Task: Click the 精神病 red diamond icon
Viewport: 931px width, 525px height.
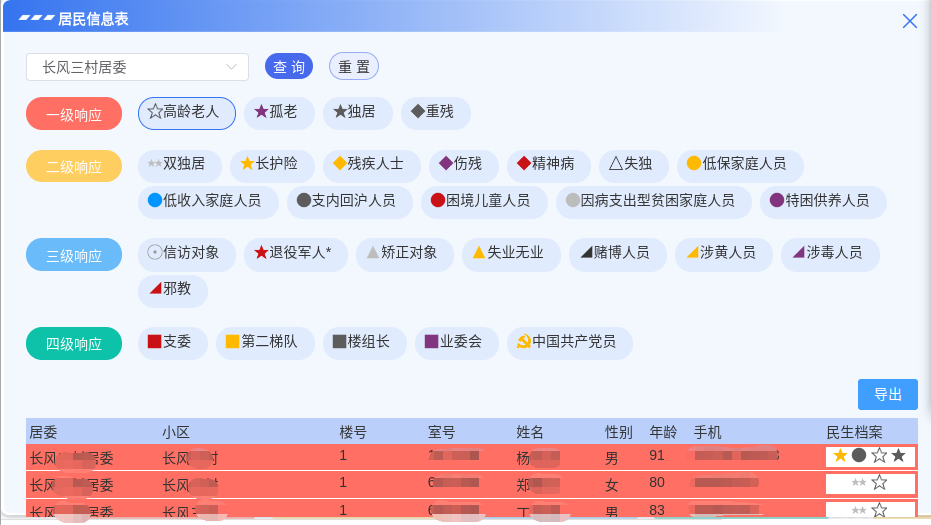Action: 523,164
